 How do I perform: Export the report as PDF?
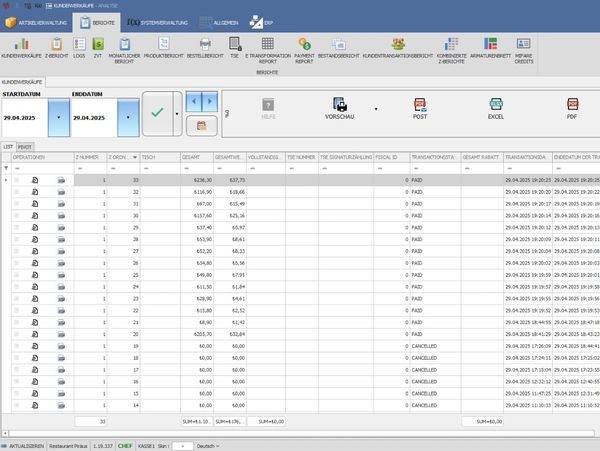573,108
